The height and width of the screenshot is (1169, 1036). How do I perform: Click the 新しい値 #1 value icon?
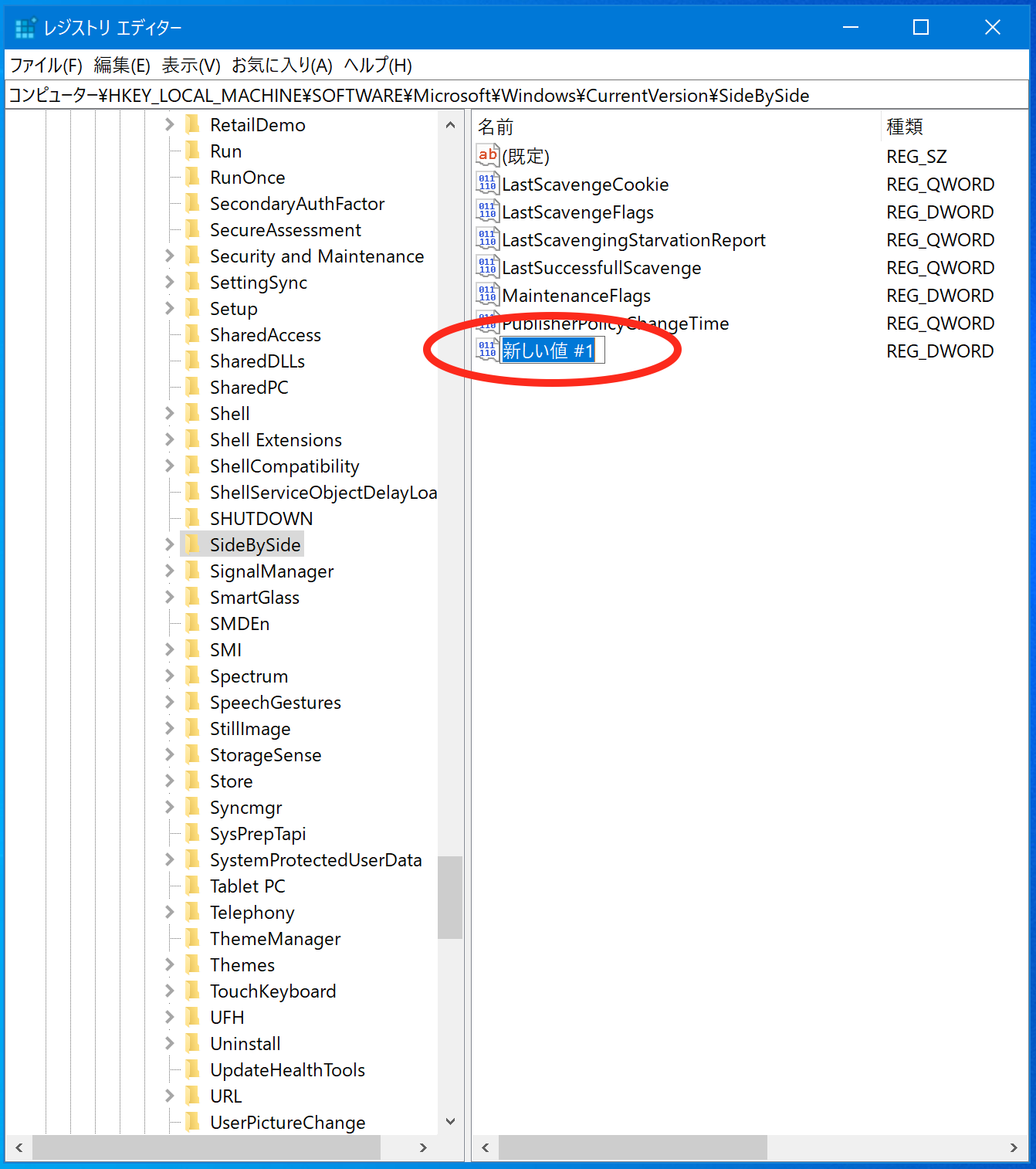click(x=487, y=351)
